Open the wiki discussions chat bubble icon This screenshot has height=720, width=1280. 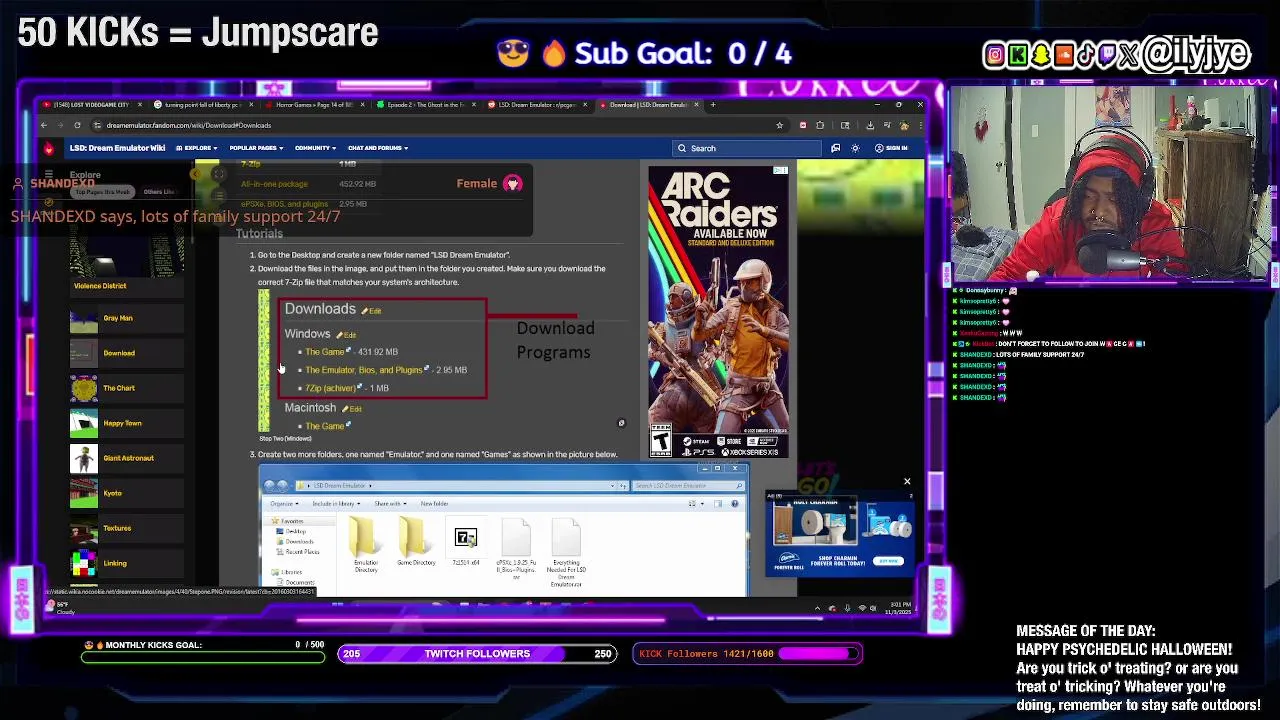pos(835,148)
